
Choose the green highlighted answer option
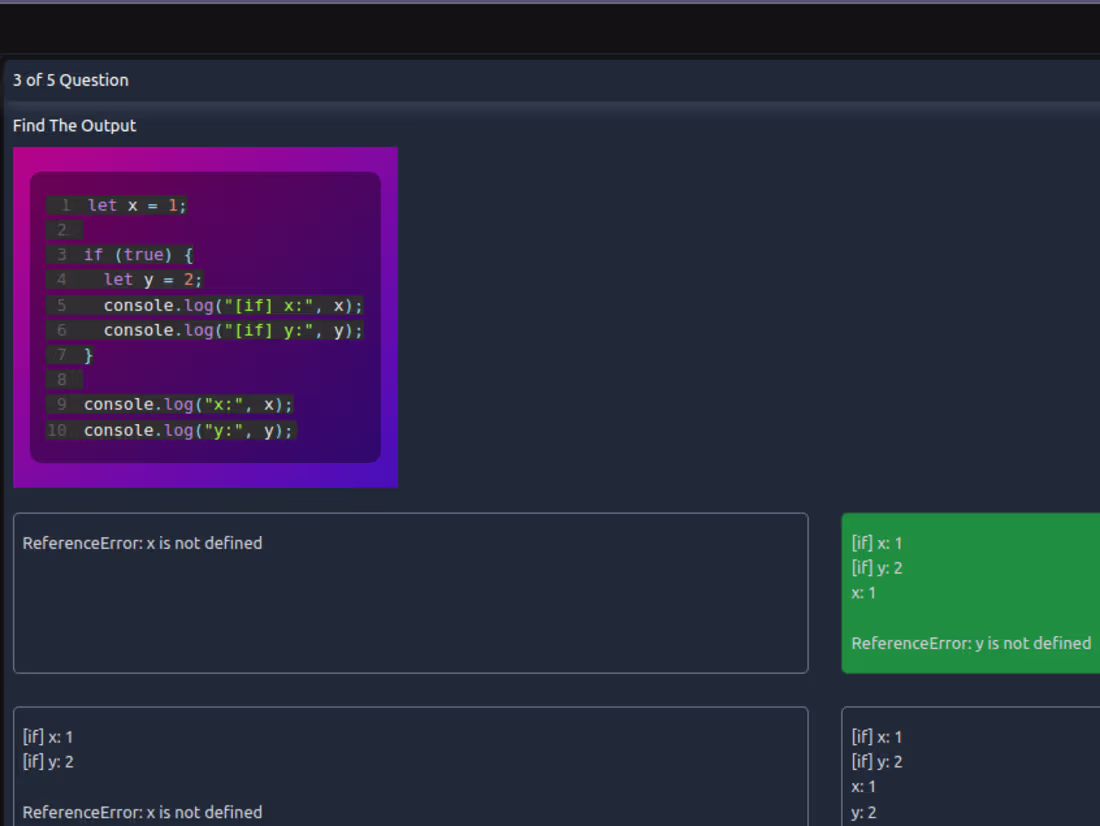click(970, 592)
